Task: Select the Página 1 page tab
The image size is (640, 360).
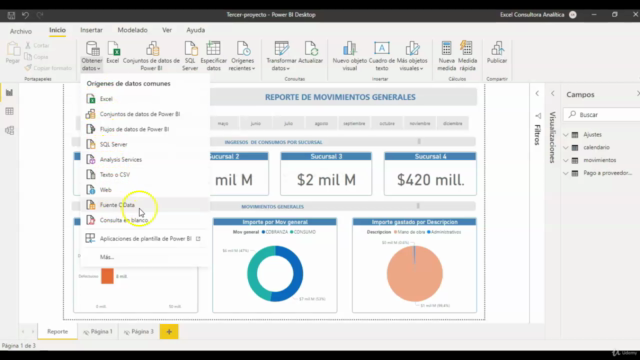Action: [x=98, y=331]
